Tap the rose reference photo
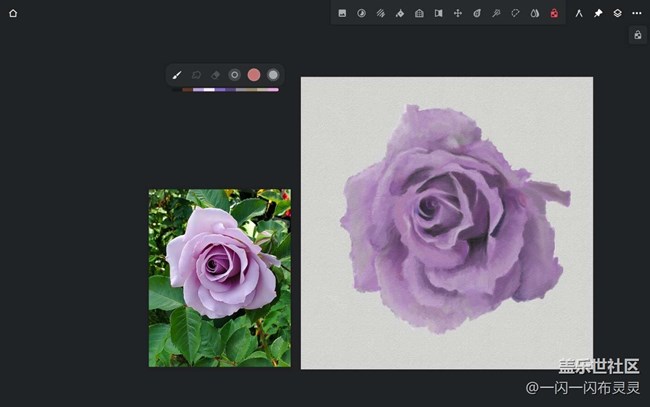Screen dimensions: 650x407 (220, 278)
